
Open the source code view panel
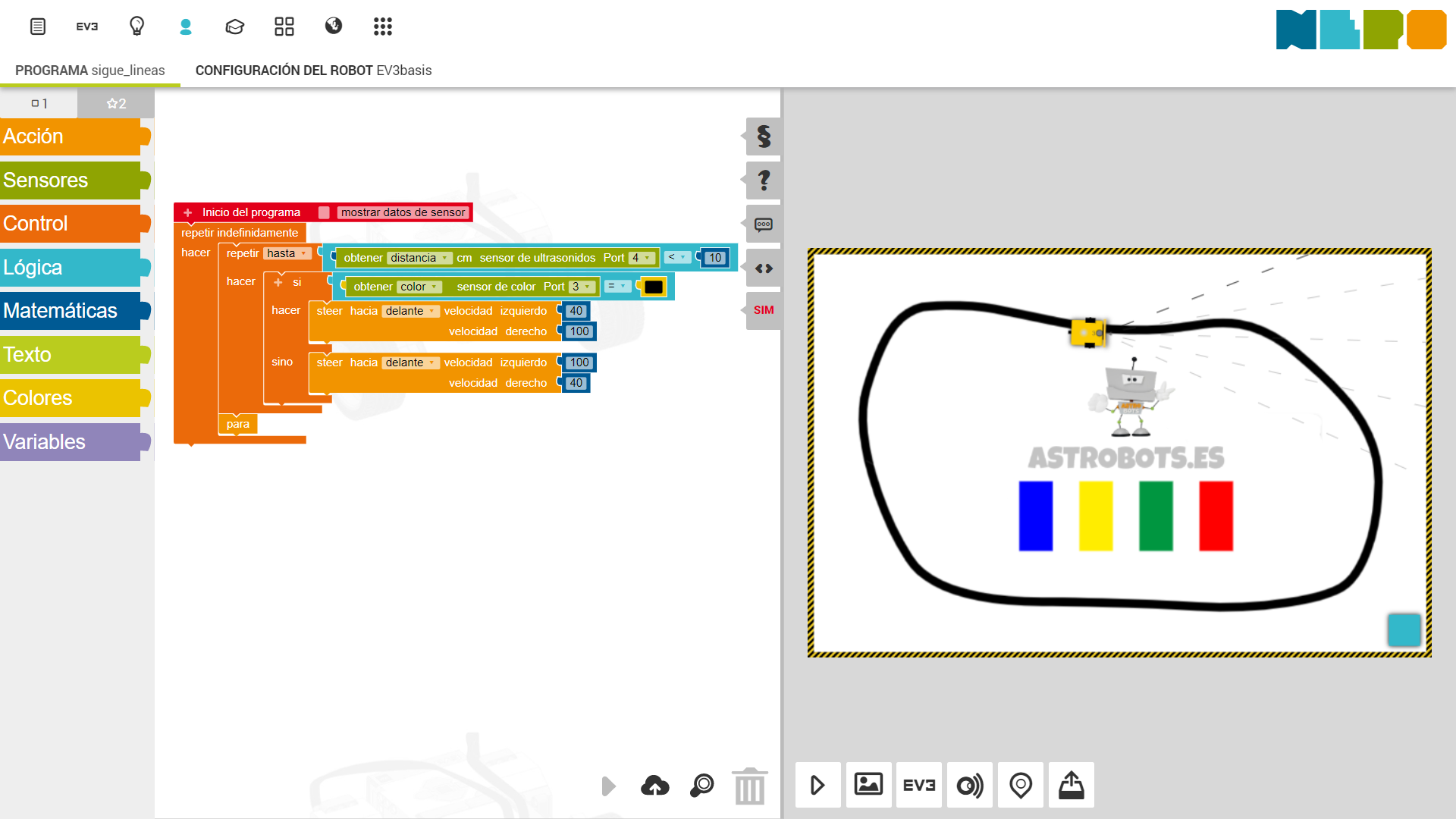pyautogui.click(x=764, y=268)
